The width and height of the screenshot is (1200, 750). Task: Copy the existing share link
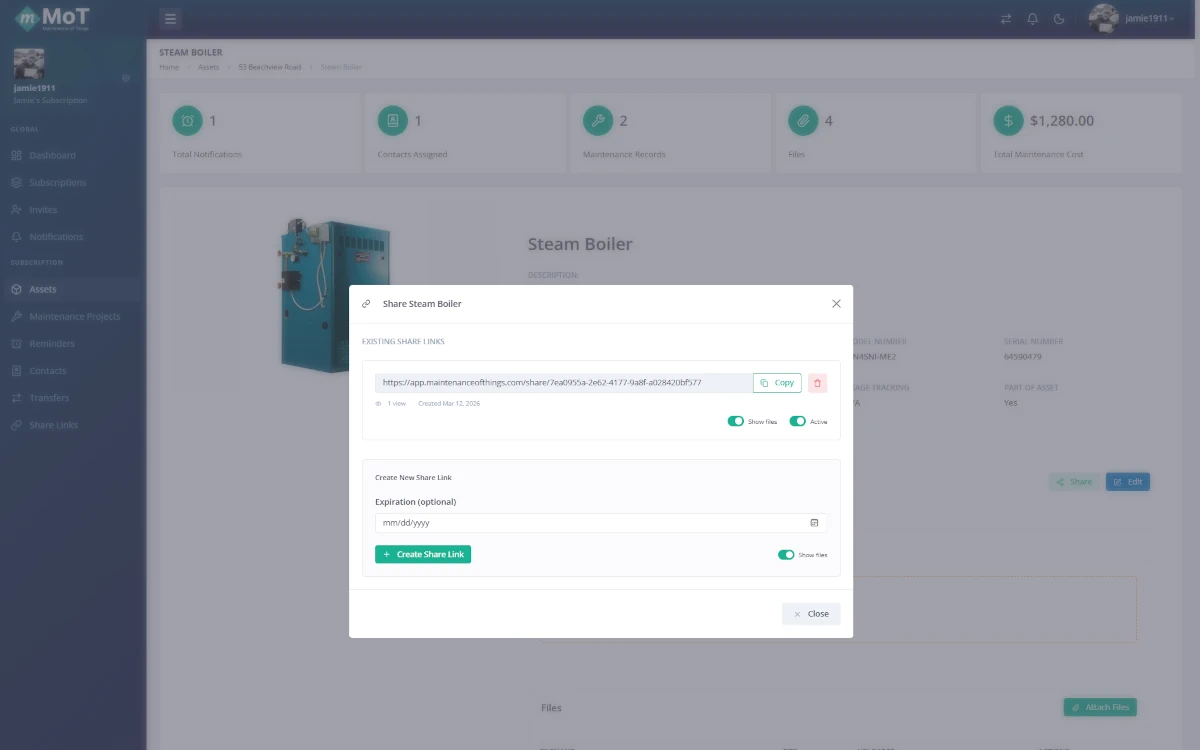(777, 382)
